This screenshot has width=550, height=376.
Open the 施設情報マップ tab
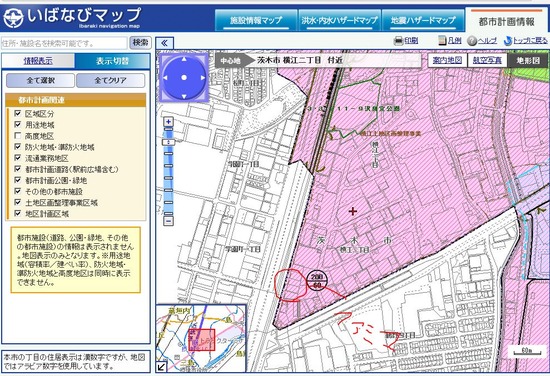tap(256, 20)
